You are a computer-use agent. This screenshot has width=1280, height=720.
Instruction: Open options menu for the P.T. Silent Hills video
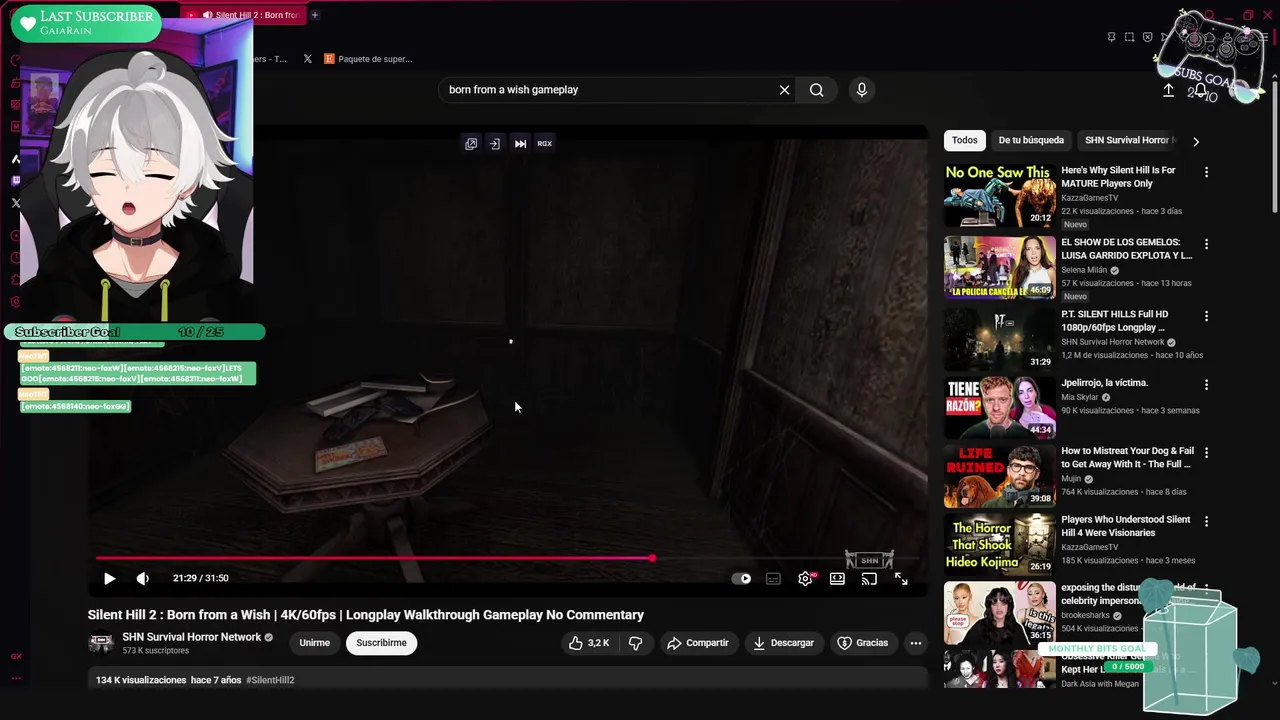pyautogui.click(x=1206, y=316)
